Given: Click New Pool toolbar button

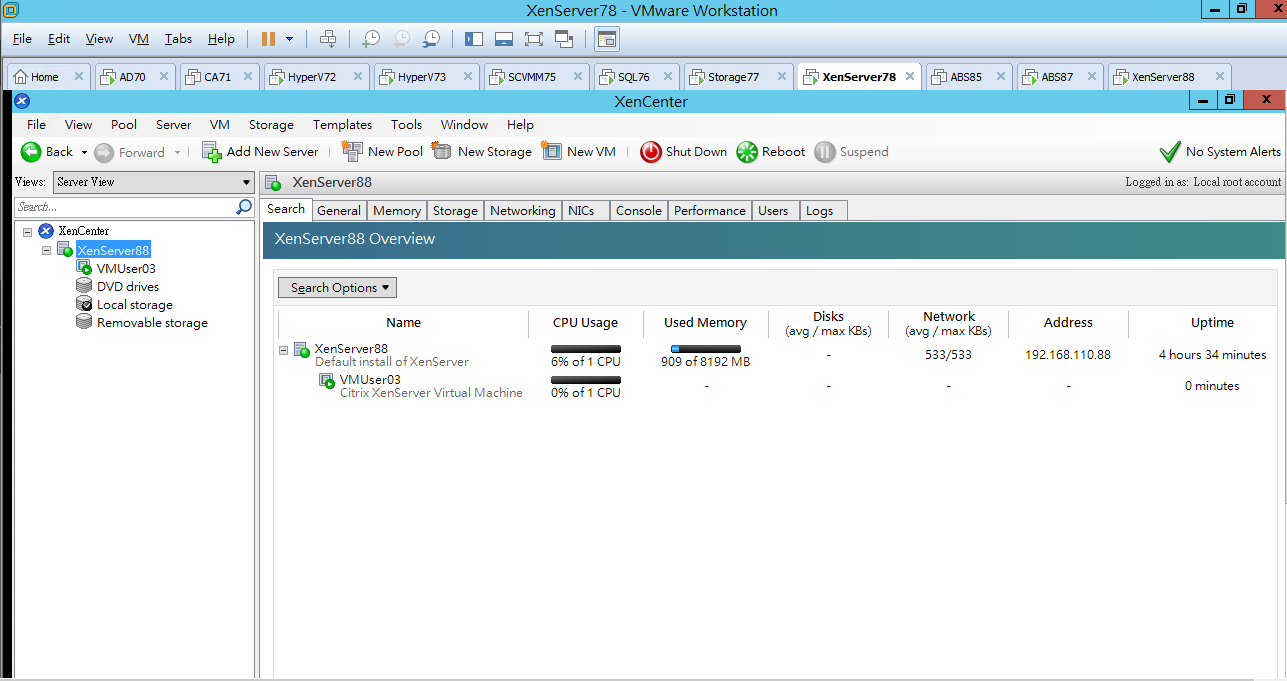Looking at the screenshot, I should click(x=382, y=152).
